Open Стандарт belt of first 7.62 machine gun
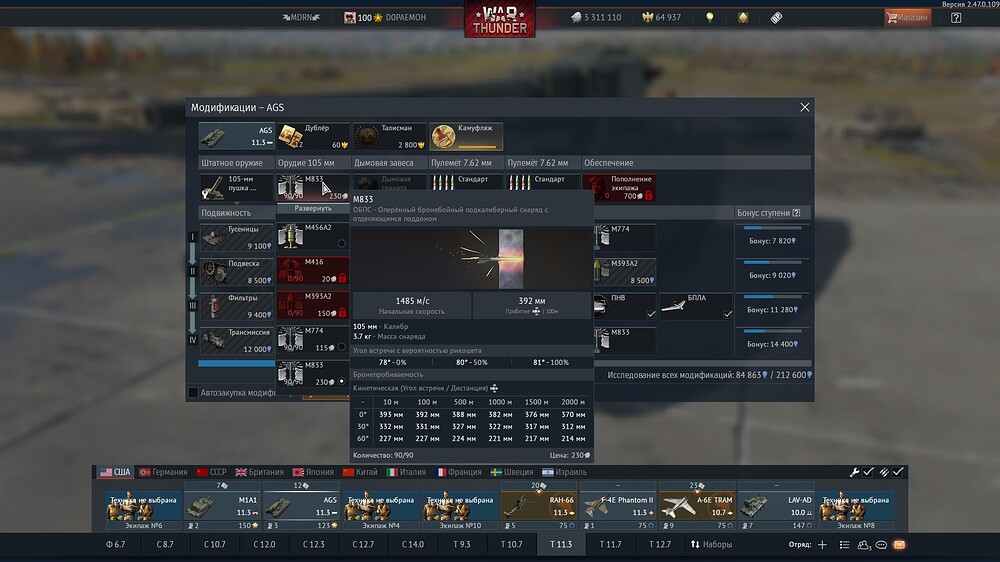This screenshot has width=1000, height=562. click(x=466, y=182)
